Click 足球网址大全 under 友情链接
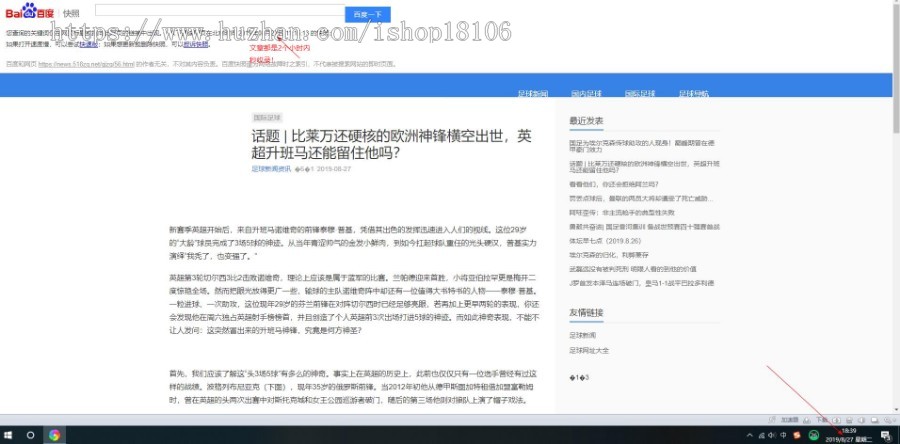Screen dimensions: 900x444 click(x=589, y=350)
